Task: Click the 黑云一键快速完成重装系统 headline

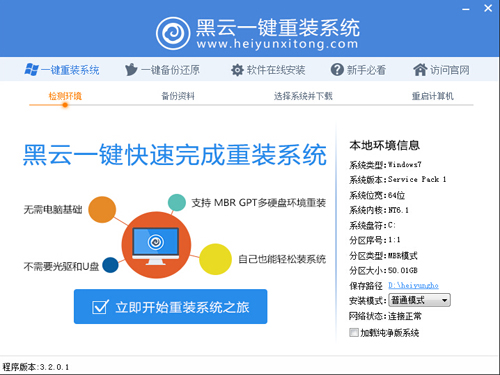Action: pos(175,155)
